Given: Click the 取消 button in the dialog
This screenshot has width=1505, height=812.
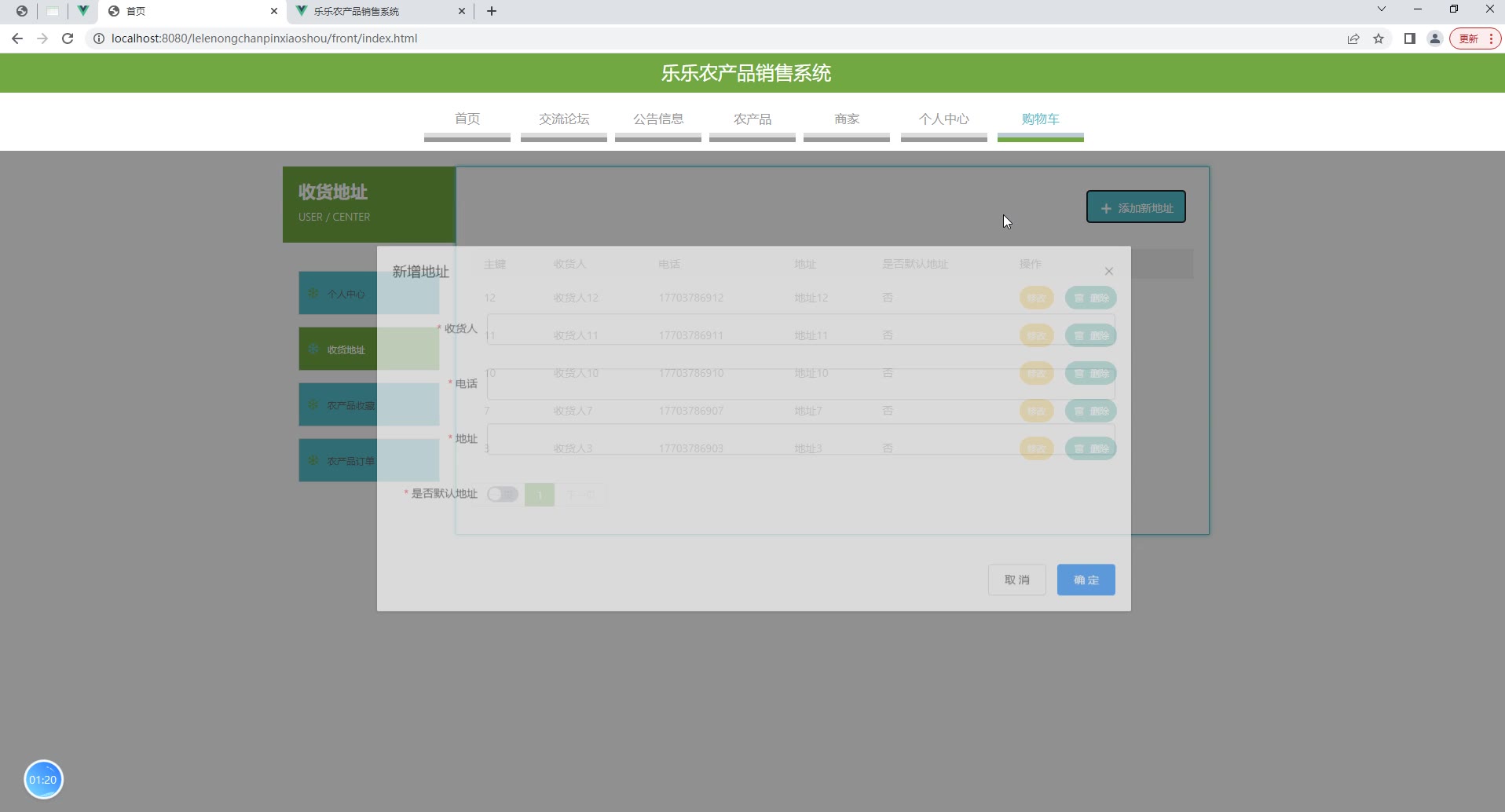Looking at the screenshot, I should pos(1017,580).
